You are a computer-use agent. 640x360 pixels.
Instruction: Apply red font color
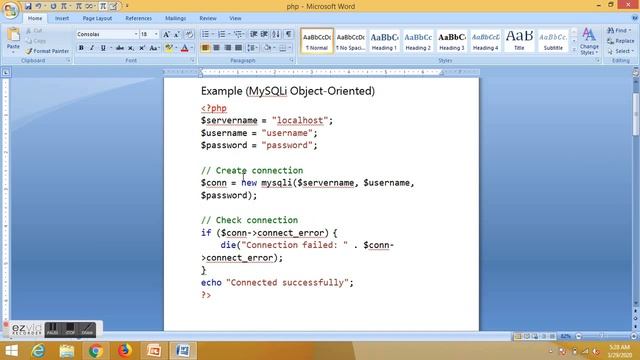tap(184, 48)
